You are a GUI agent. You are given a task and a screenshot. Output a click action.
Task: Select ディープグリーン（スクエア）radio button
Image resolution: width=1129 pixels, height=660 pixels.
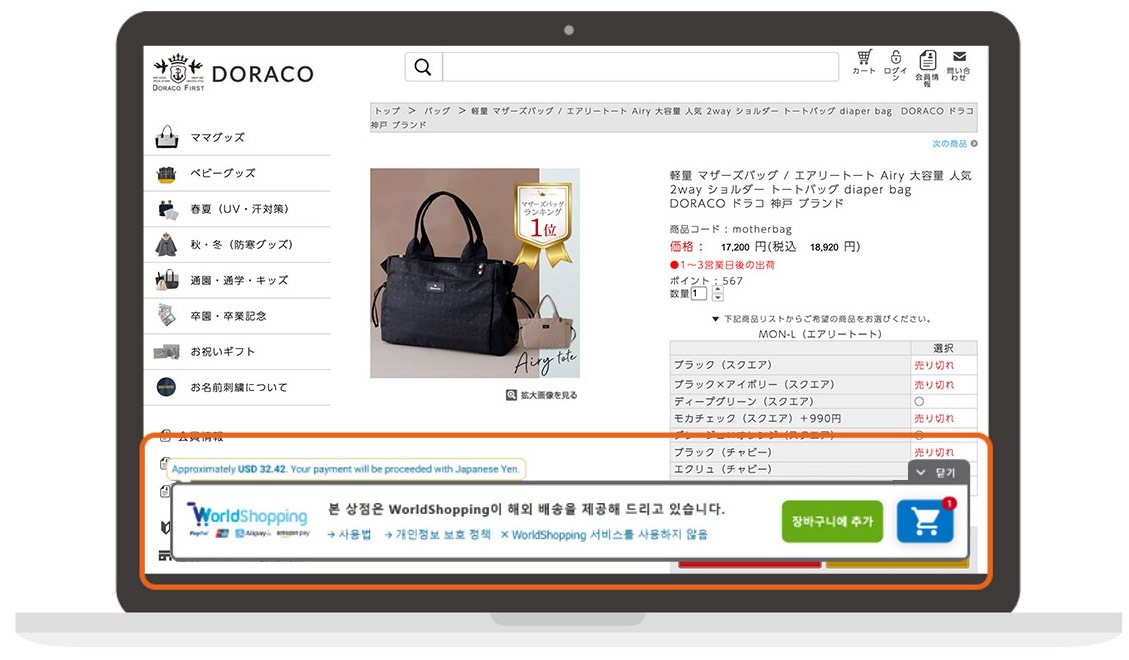pyautogui.click(x=919, y=401)
